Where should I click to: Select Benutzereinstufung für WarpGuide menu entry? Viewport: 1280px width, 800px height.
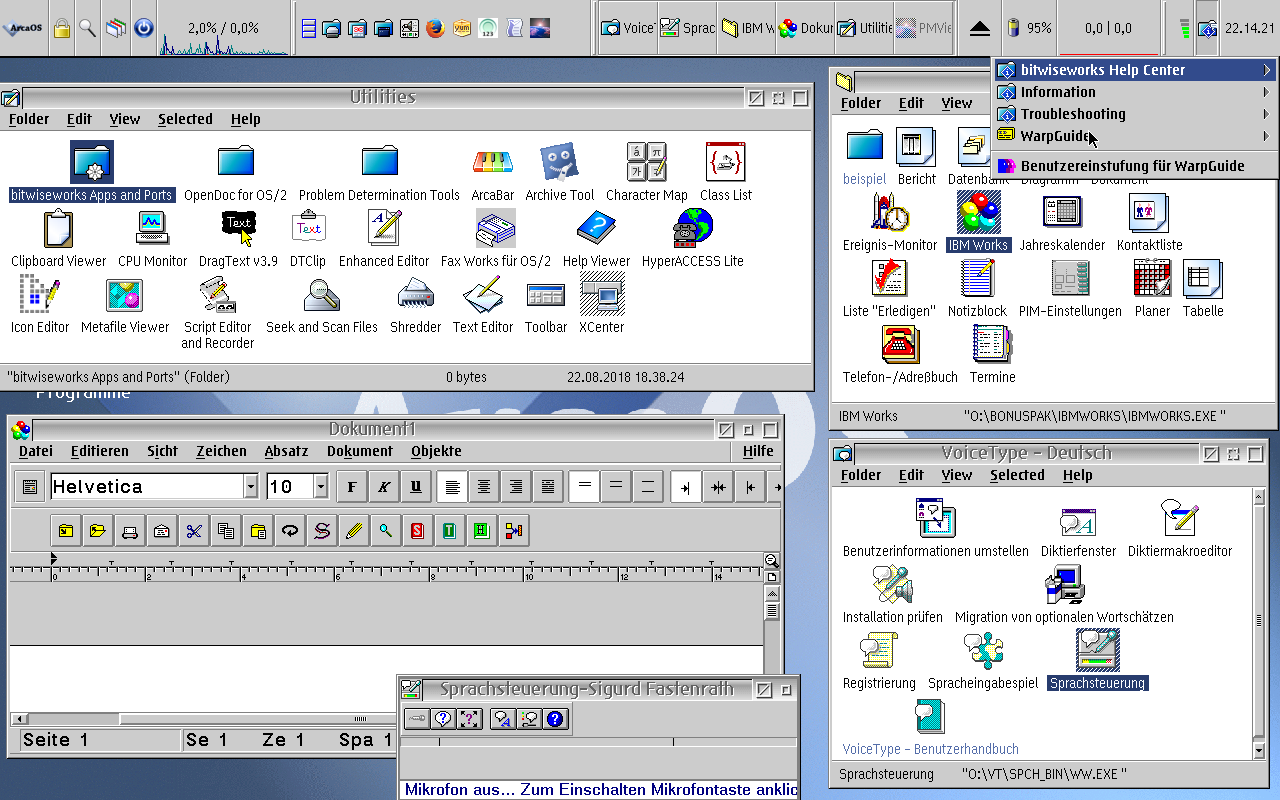1134,166
